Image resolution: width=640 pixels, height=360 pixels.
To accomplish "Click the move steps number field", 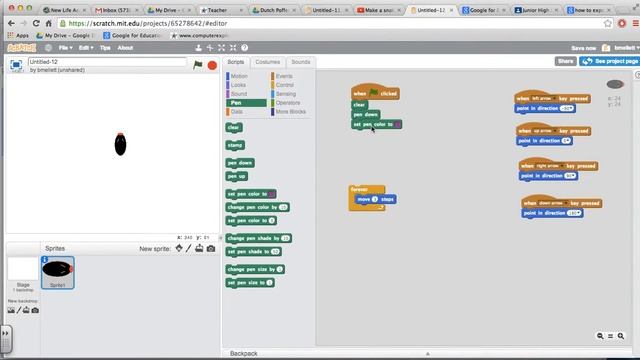I will (x=375, y=199).
